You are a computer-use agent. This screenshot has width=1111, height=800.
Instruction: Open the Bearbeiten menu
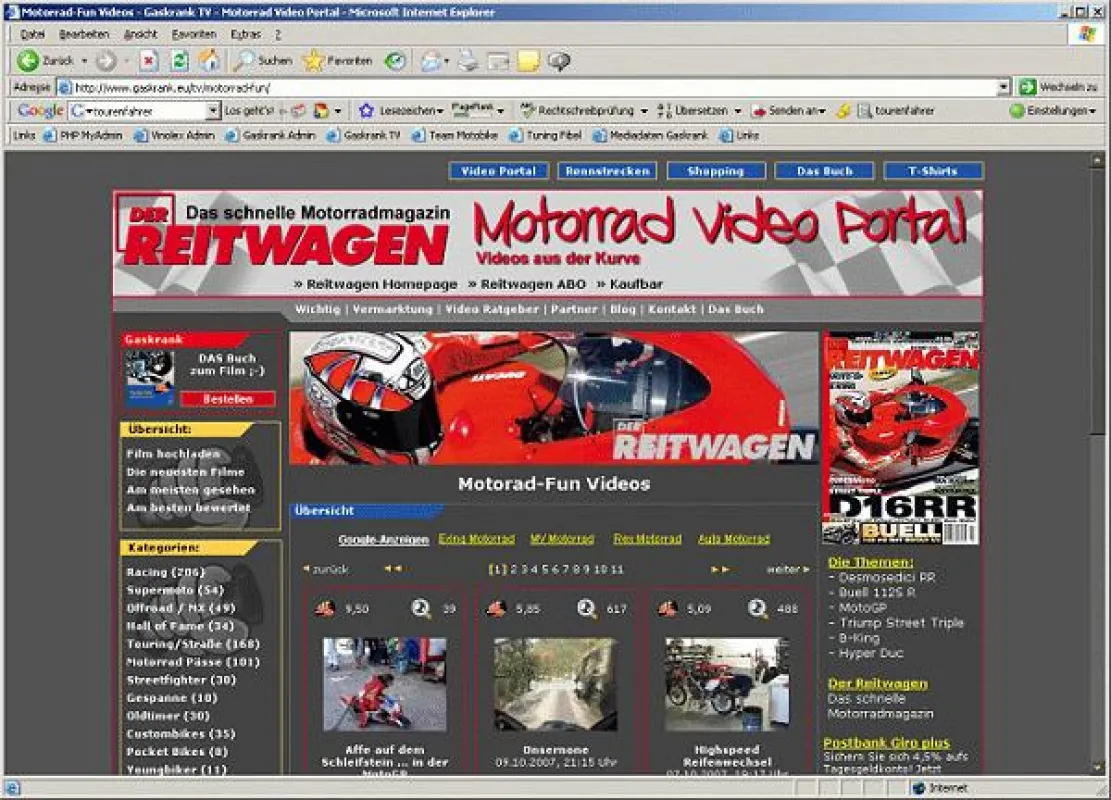(x=84, y=34)
